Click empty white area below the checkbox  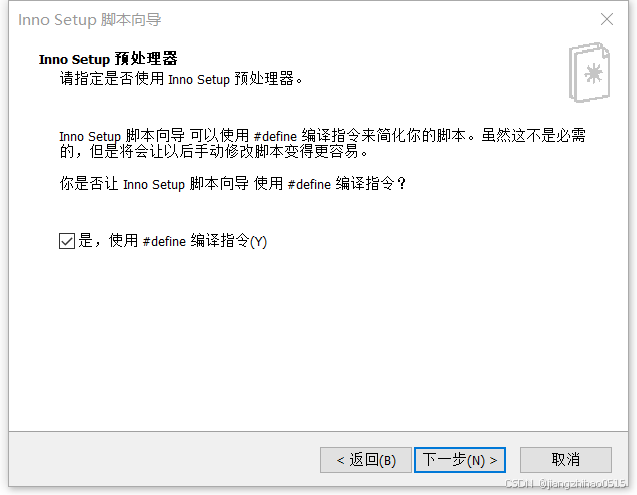[x=317, y=337]
